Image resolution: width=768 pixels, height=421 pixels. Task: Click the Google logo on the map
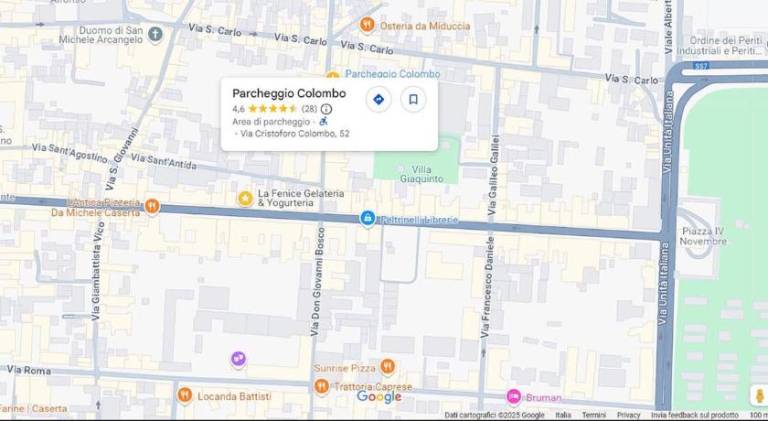coord(379,397)
